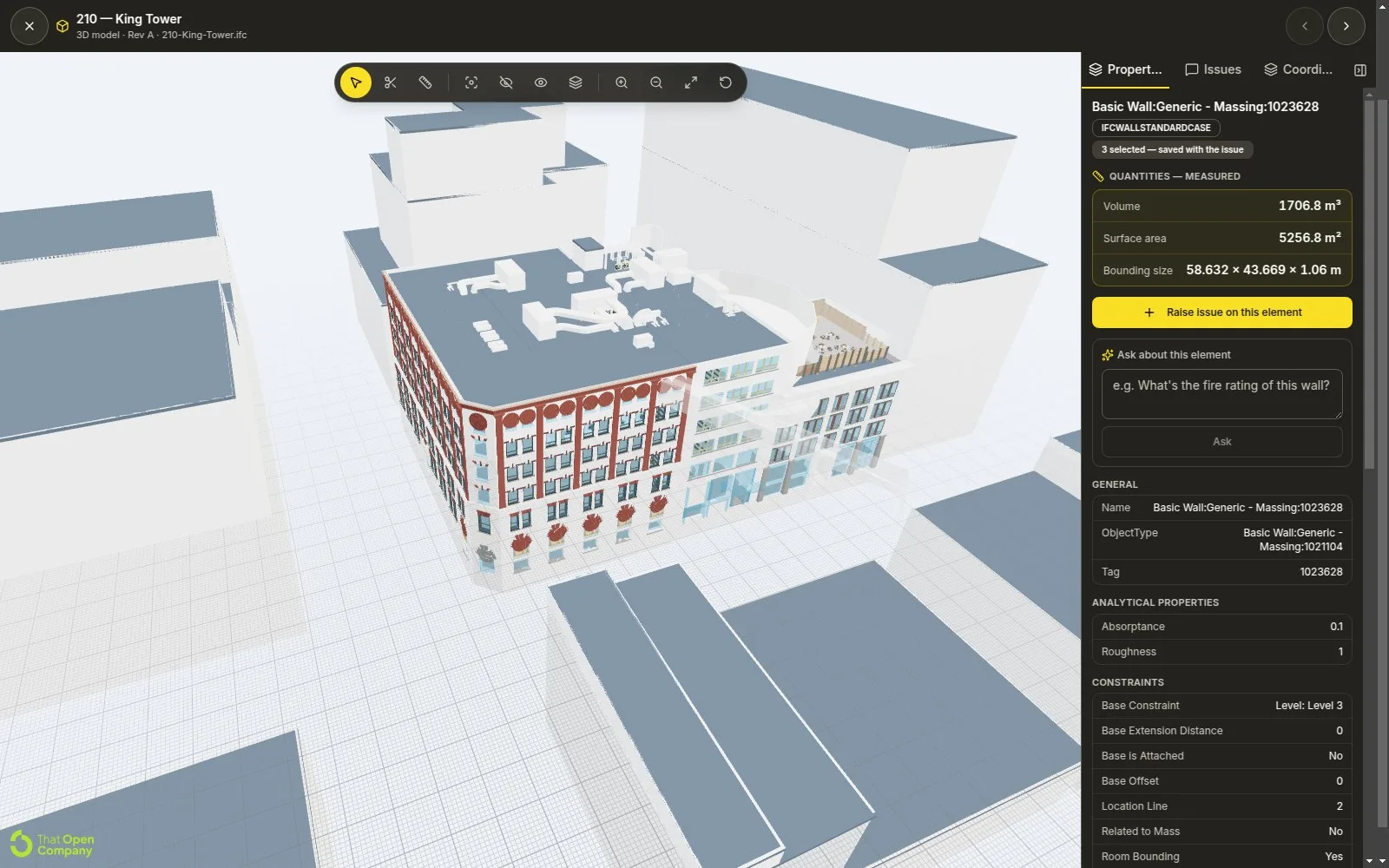
Task: Click the ANALYTICAL PROPERTIES section header
Action: (1155, 602)
